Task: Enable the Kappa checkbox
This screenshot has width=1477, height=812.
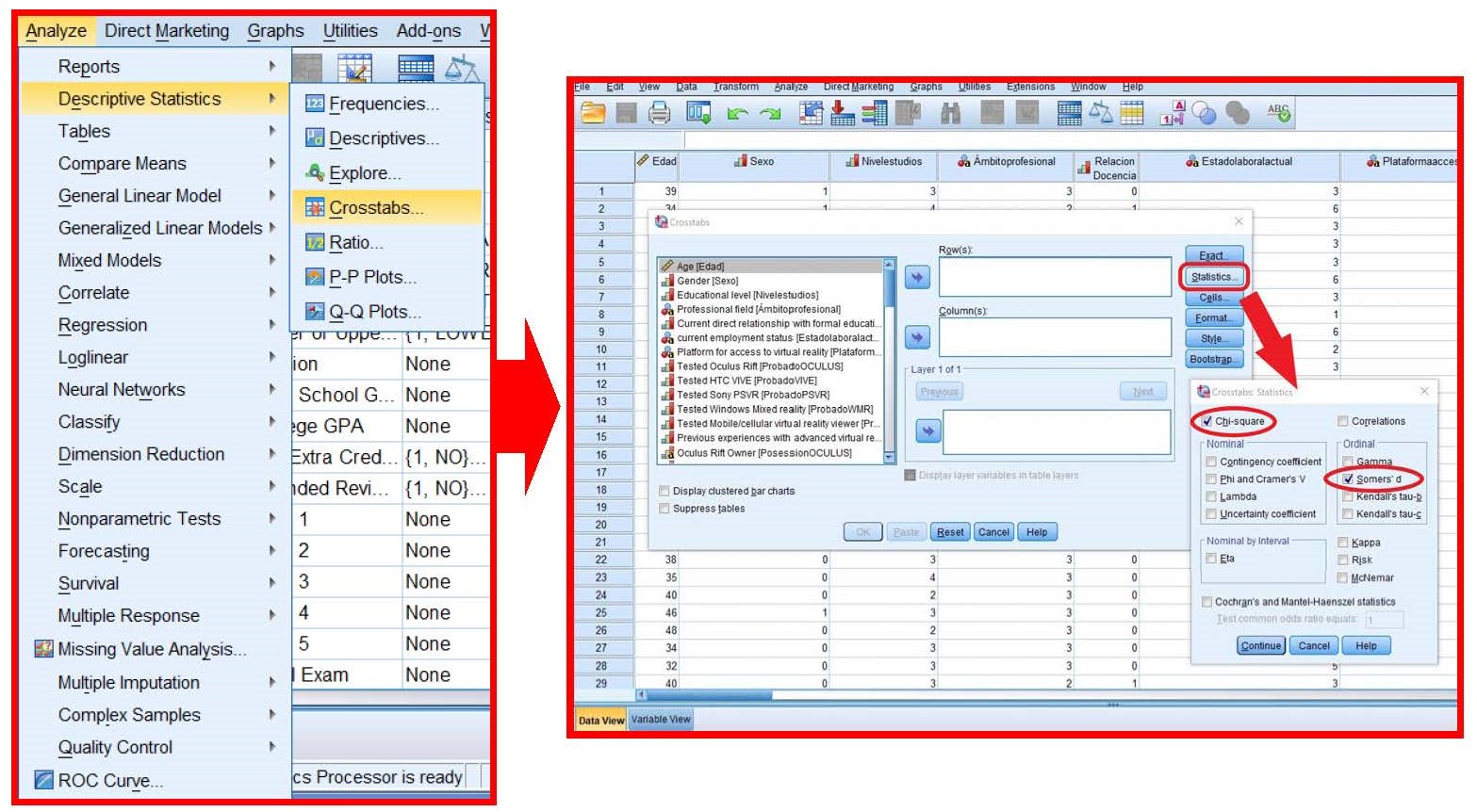Action: (x=1343, y=543)
